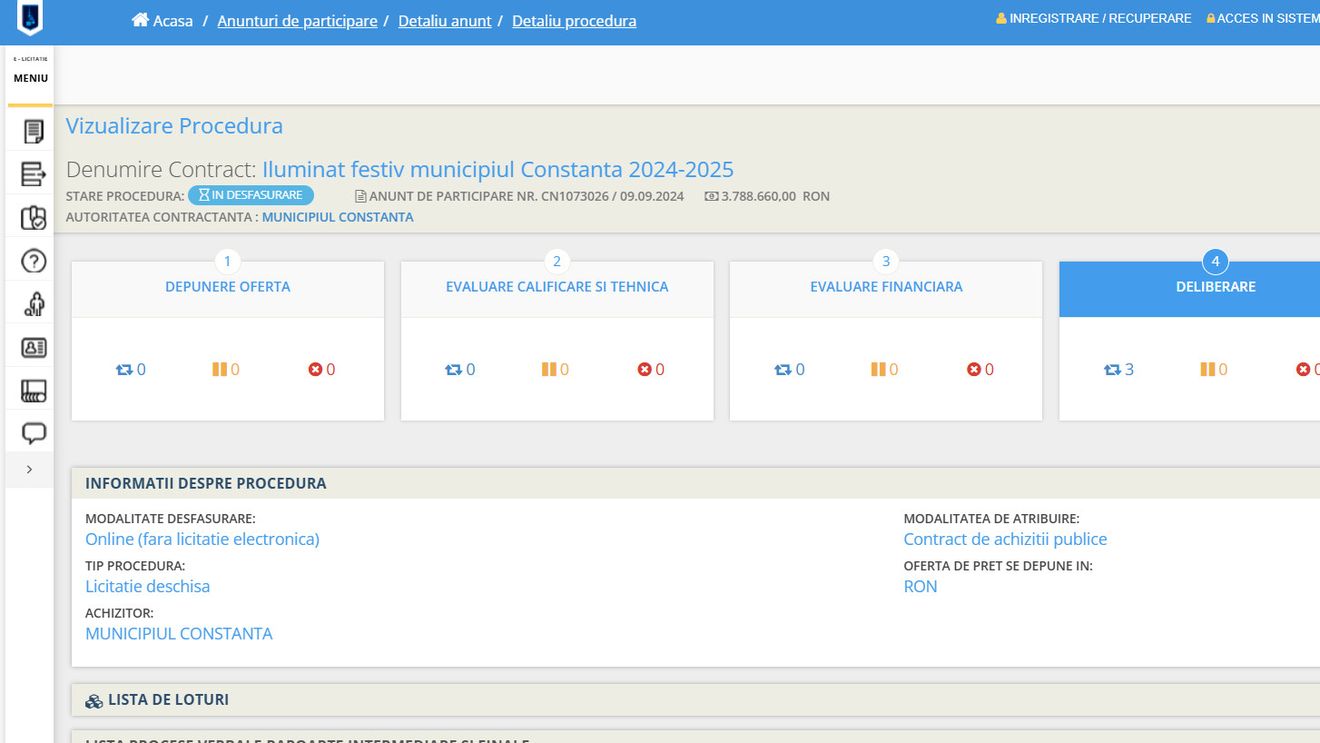Screen dimensions: 1320x743
Task: Select step 1 DEPUNERE OFERTA tab
Action: pyautogui.click(x=228, y=286)
